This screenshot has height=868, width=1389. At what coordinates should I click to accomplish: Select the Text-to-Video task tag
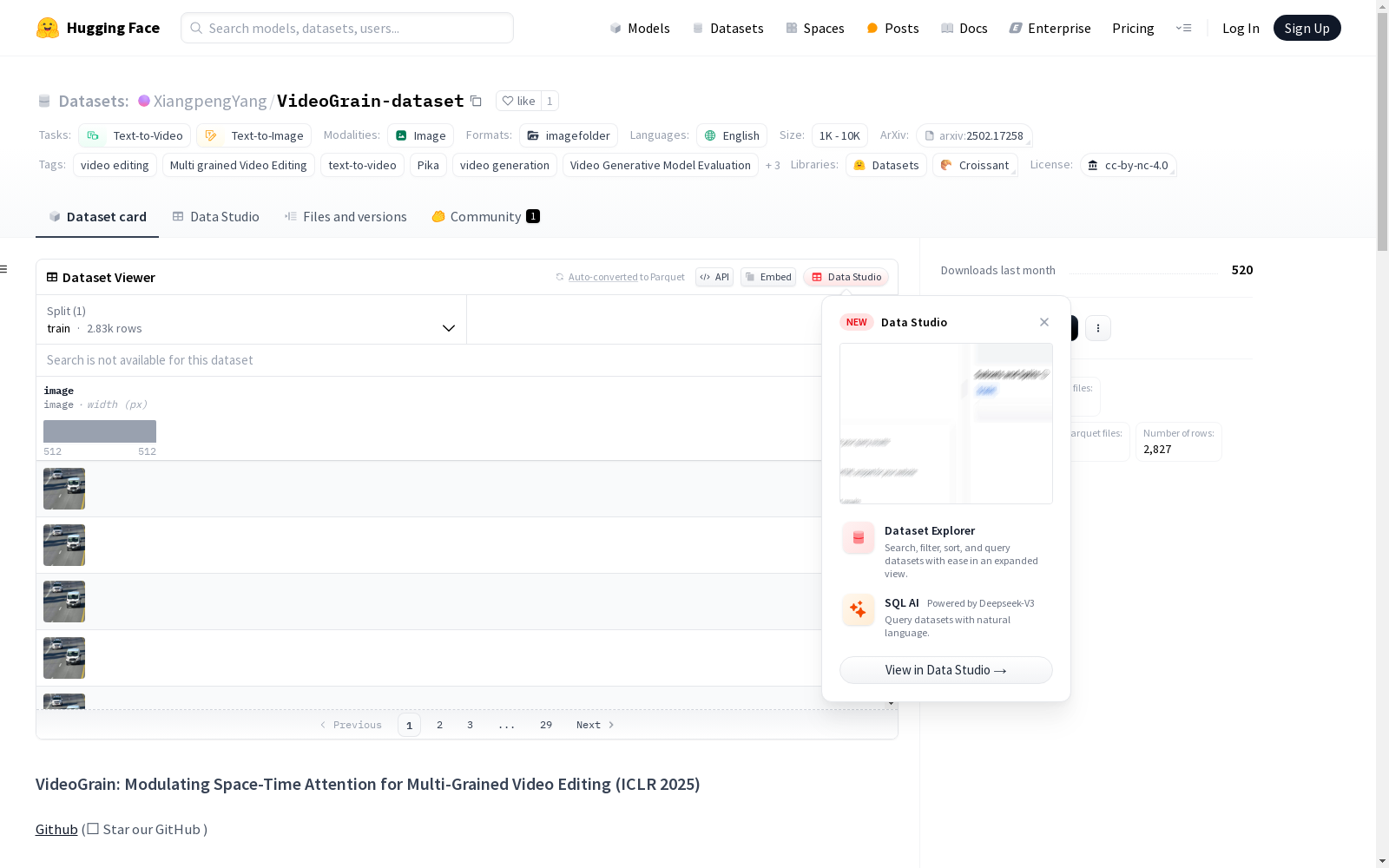click(135, 135)
